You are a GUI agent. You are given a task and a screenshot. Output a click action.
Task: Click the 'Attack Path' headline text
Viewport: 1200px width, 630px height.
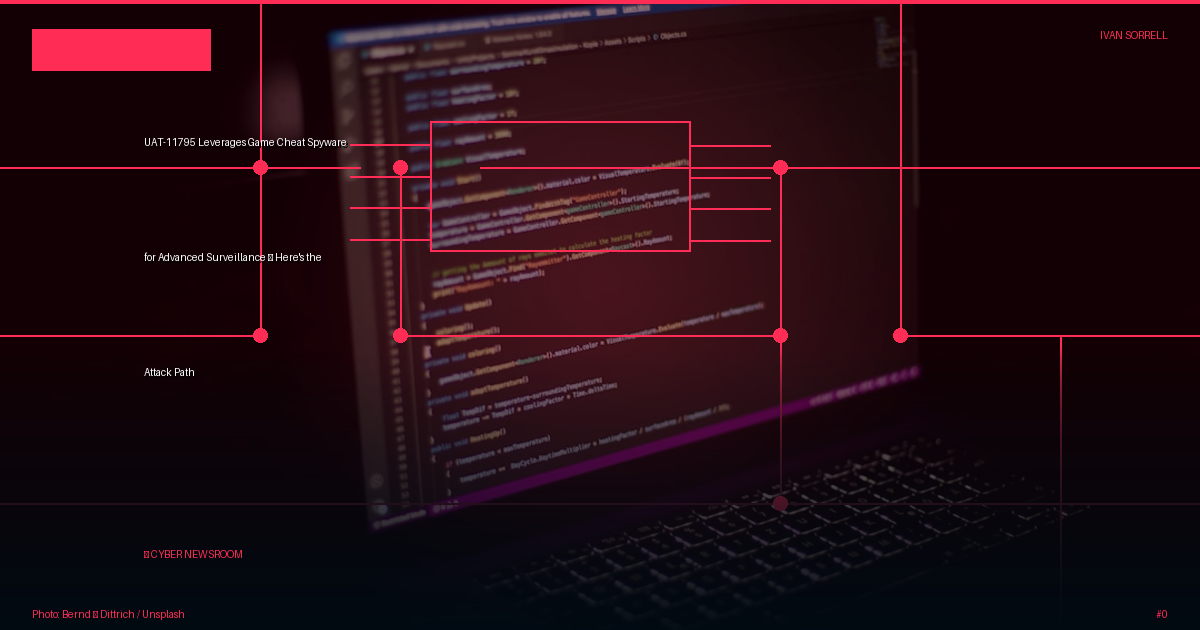click(169, 373)
